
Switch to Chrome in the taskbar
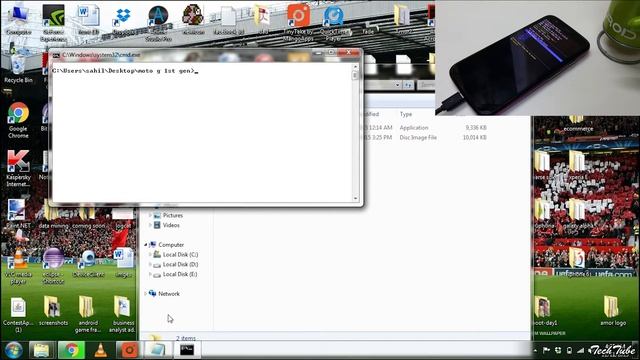tap(71, 350)
